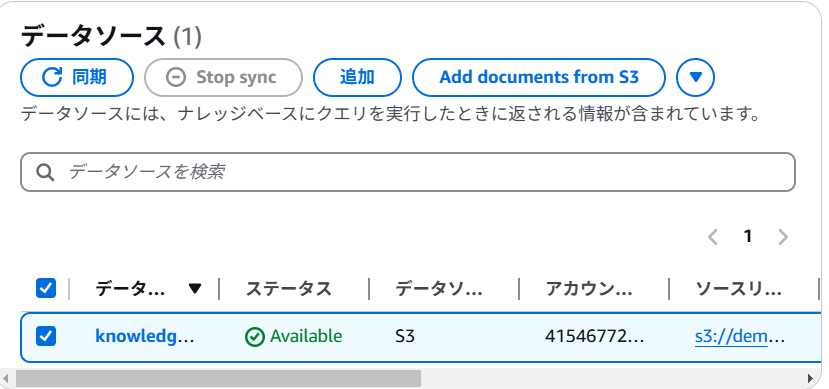Open the knowledg data source link

145,336
